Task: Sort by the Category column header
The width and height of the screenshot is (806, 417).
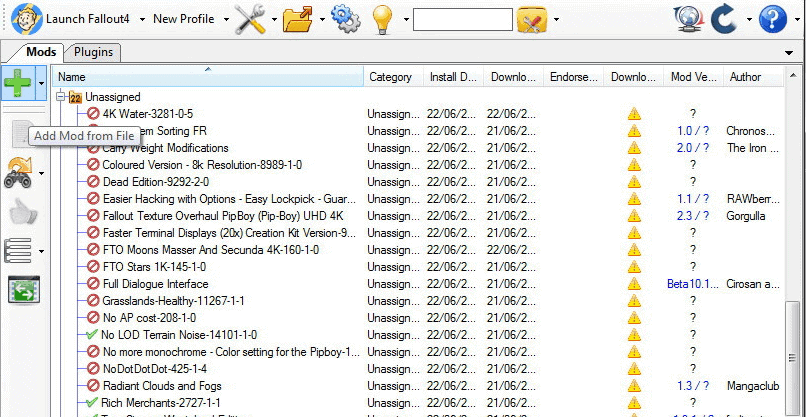Action: point(393,77)
